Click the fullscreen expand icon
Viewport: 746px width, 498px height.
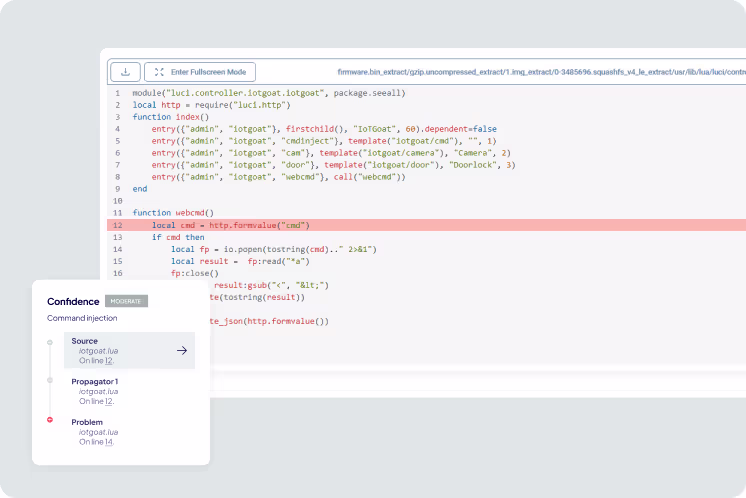[159, 72]
